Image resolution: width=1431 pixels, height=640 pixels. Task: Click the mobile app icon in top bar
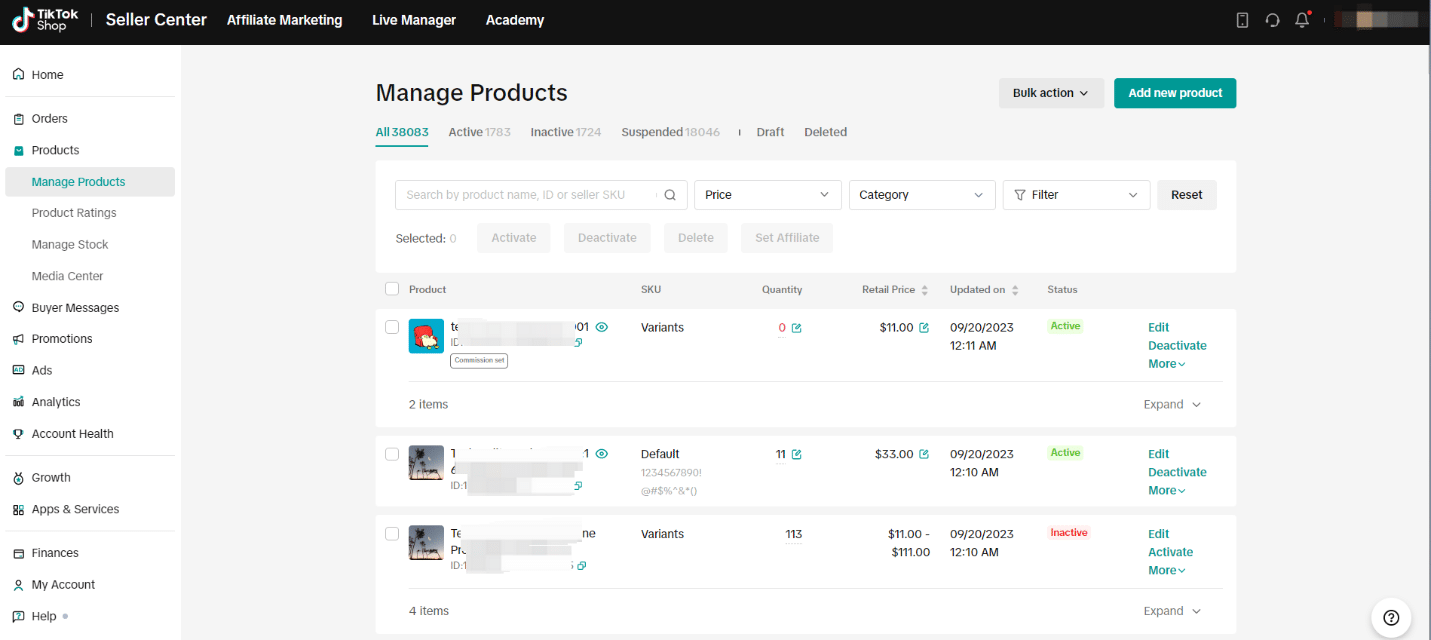coord(1242,19)
